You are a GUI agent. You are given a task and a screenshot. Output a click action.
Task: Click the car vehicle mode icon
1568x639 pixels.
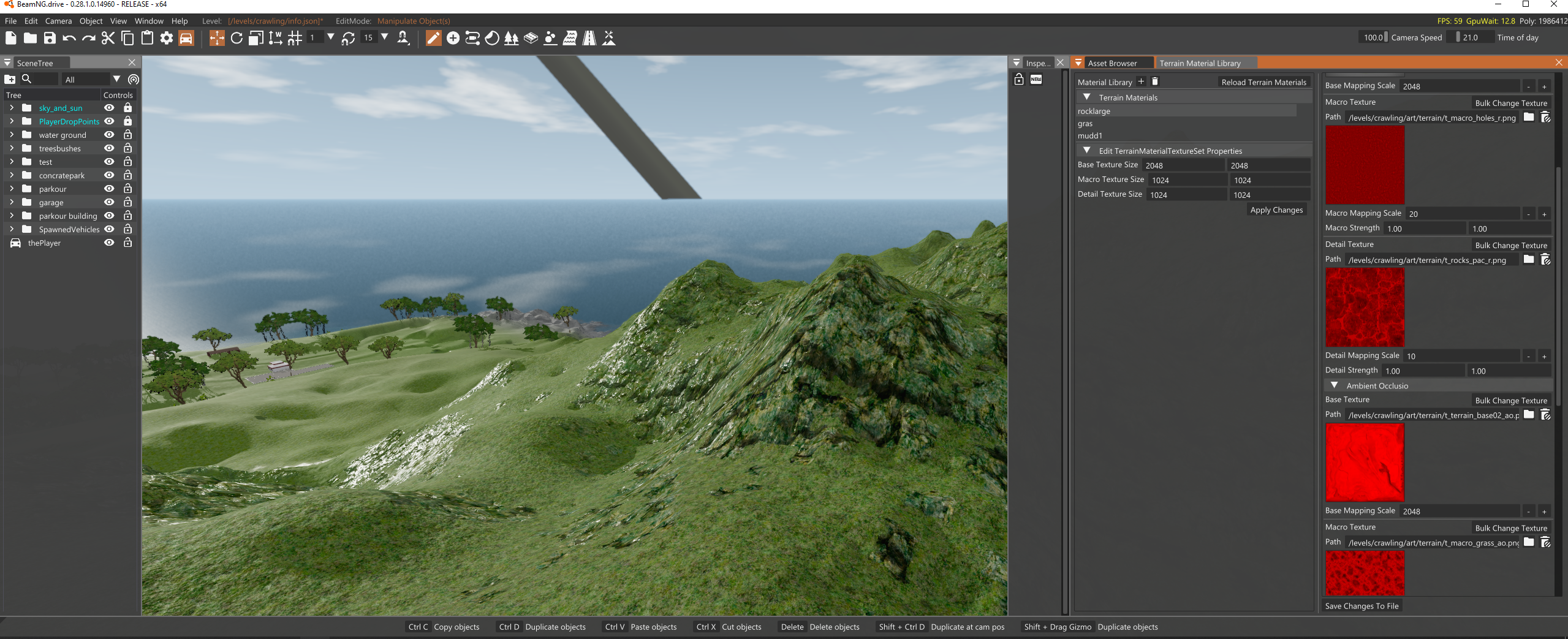click(x=186, y=39)
